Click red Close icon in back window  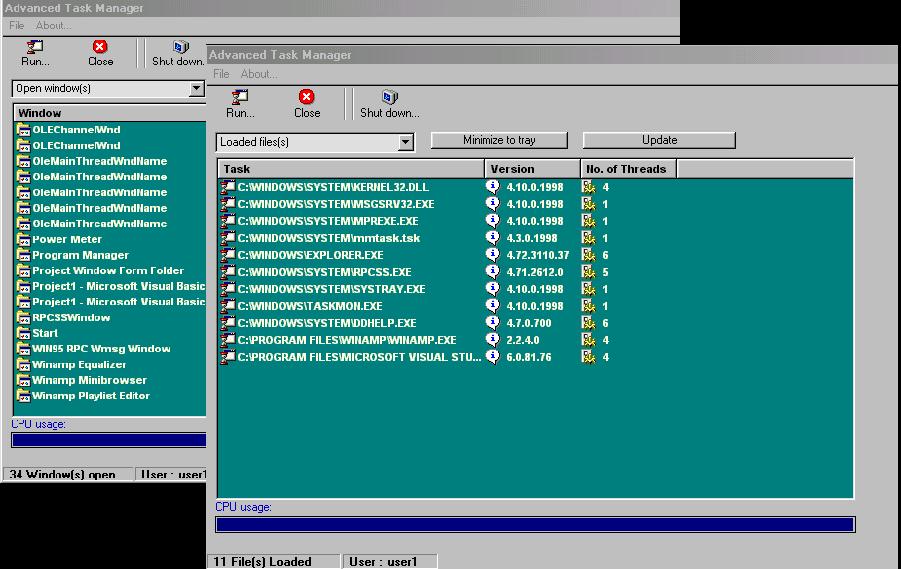pos(100,47)
